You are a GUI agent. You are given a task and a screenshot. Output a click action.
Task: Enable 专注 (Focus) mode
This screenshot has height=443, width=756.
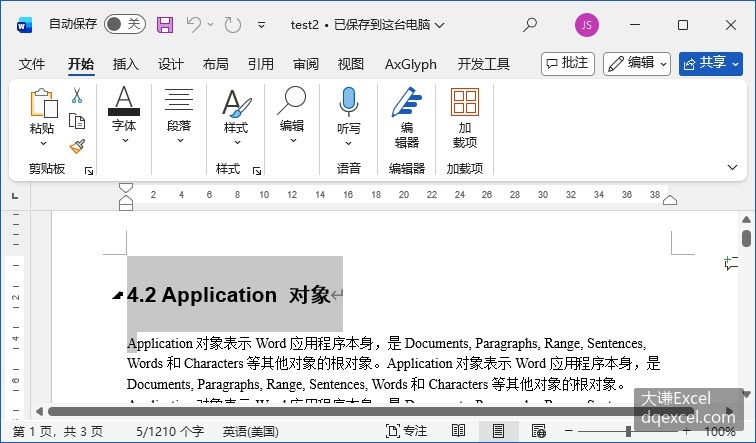[x=406, y=430]
